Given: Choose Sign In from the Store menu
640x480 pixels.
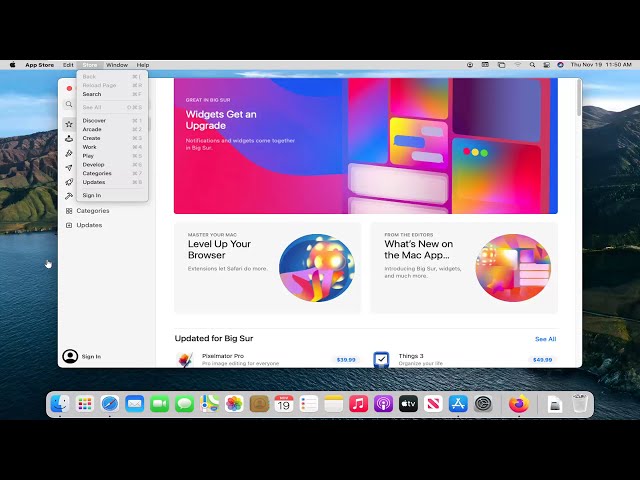Looking at the screenshot, I should point(112,196).
